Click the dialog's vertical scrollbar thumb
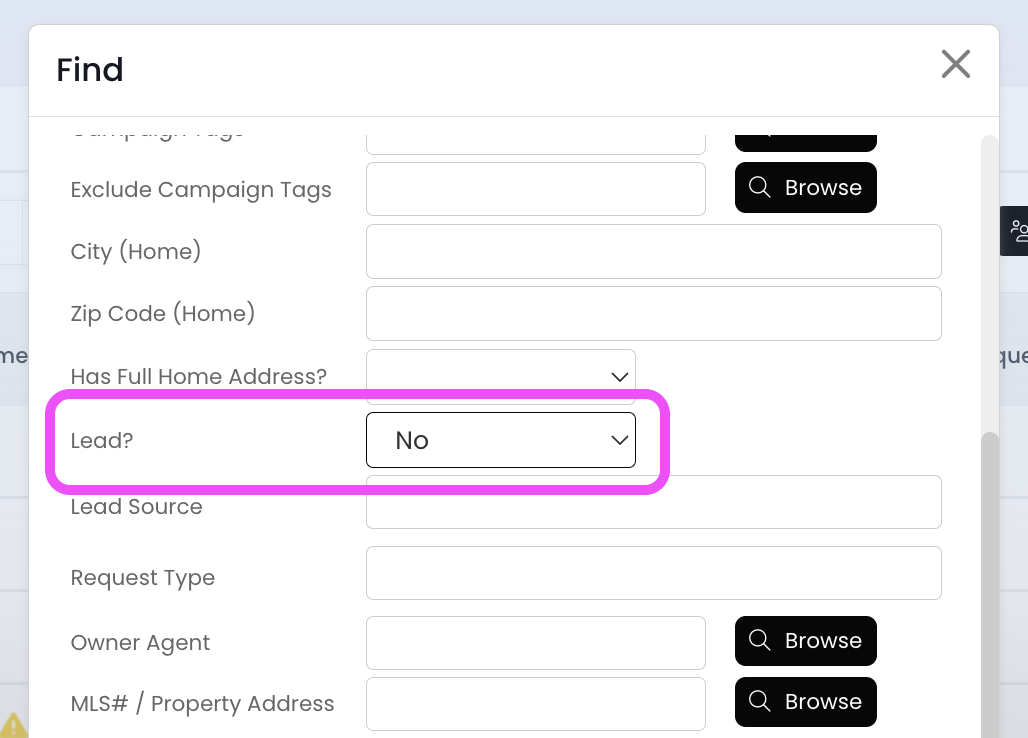This screenshot has height=738, width=1028. click(x=989, y=580)
